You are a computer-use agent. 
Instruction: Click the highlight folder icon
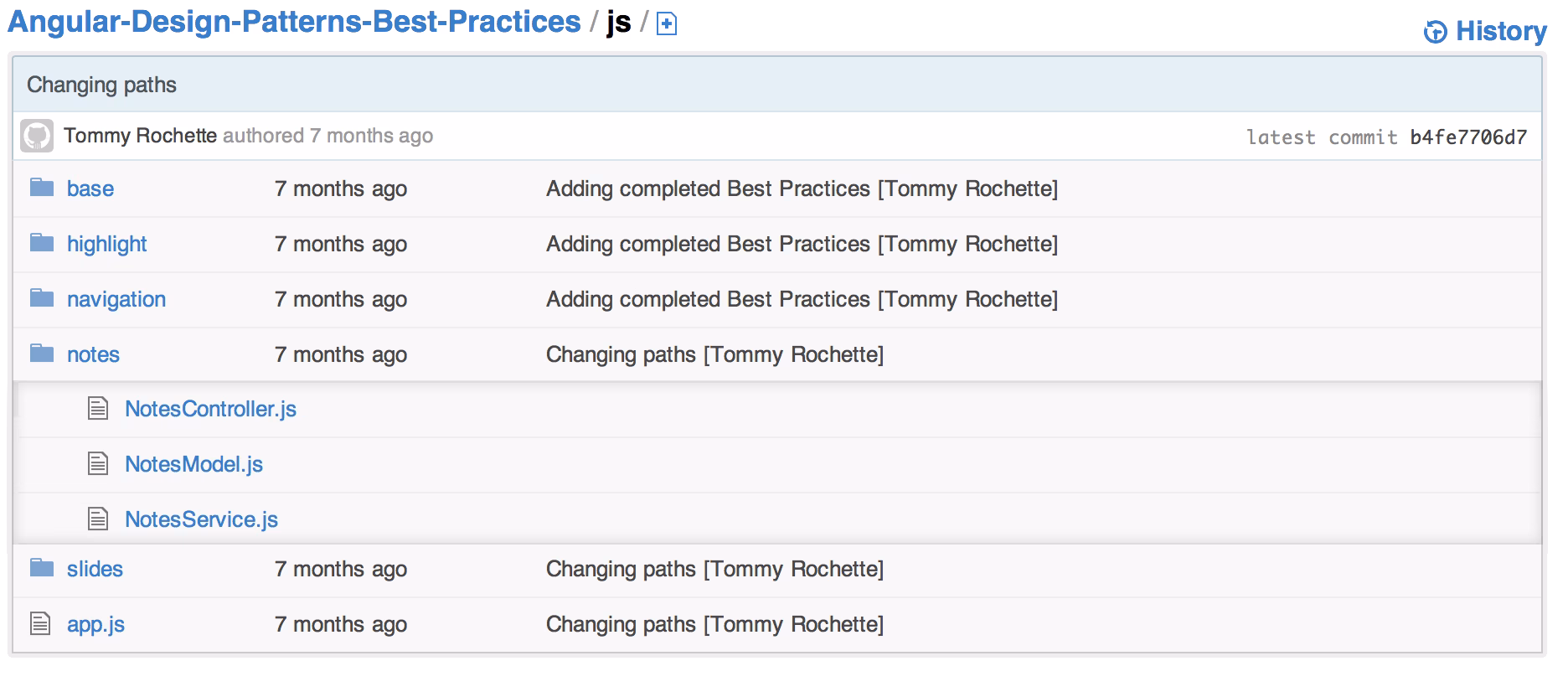pyautogui.click(x=42, y=243)
